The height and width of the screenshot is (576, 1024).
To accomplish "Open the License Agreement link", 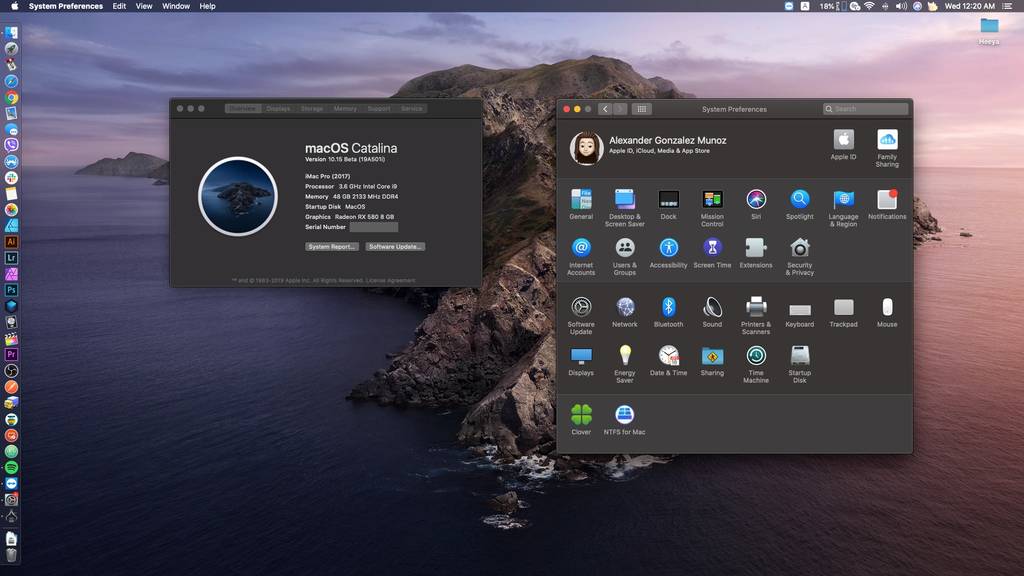I will 390,280.
